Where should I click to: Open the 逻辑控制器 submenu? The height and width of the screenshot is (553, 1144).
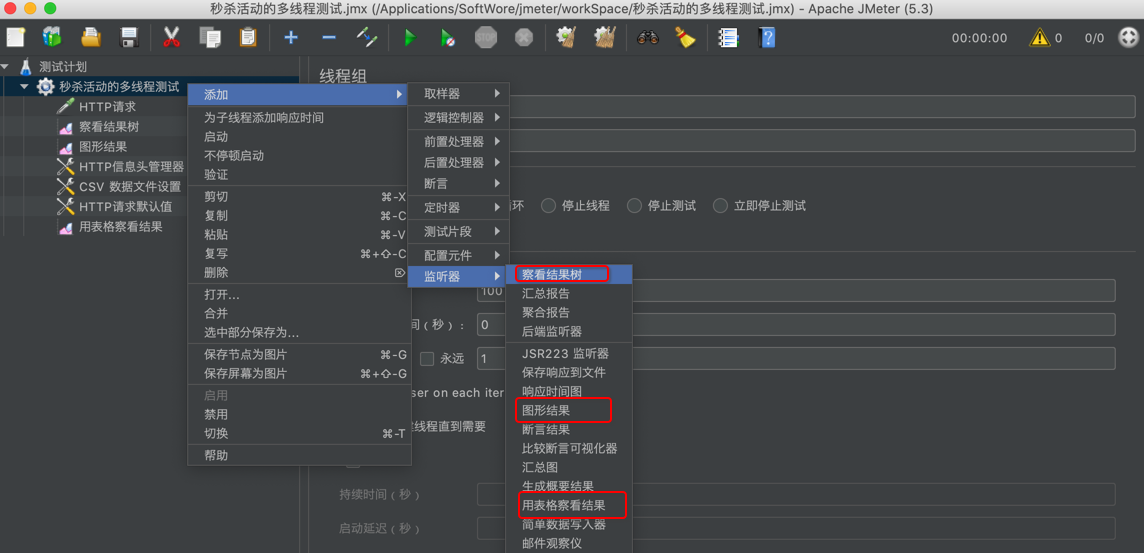point(458,117)
